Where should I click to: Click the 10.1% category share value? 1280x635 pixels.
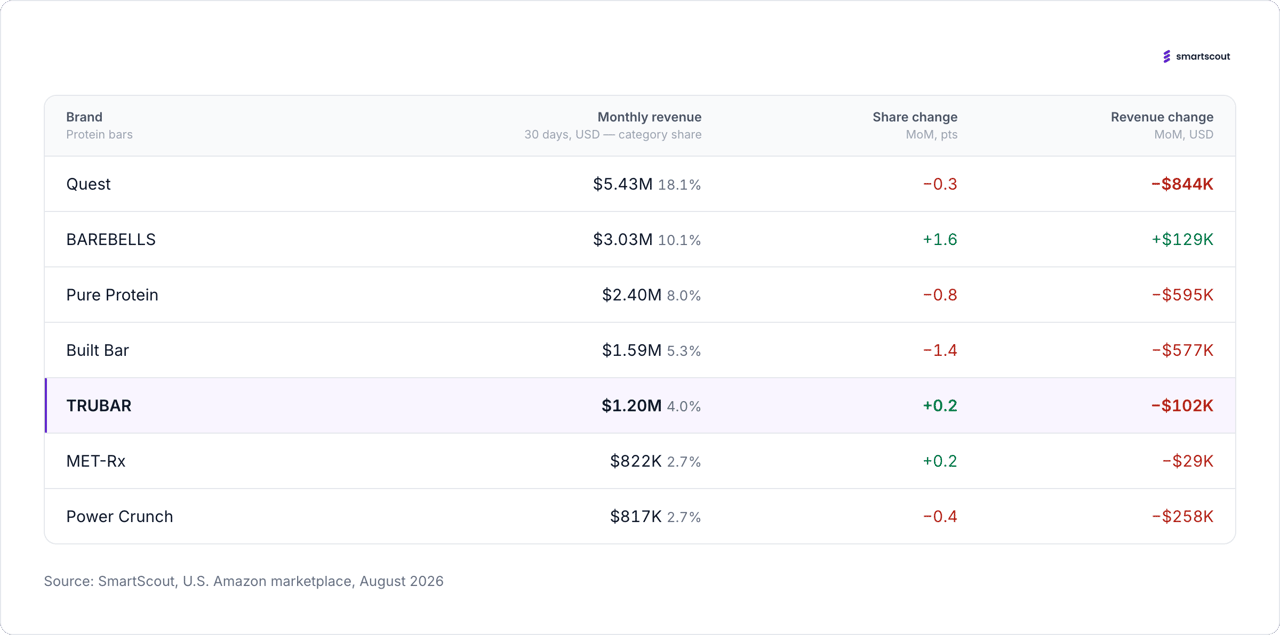pos(680,240)
